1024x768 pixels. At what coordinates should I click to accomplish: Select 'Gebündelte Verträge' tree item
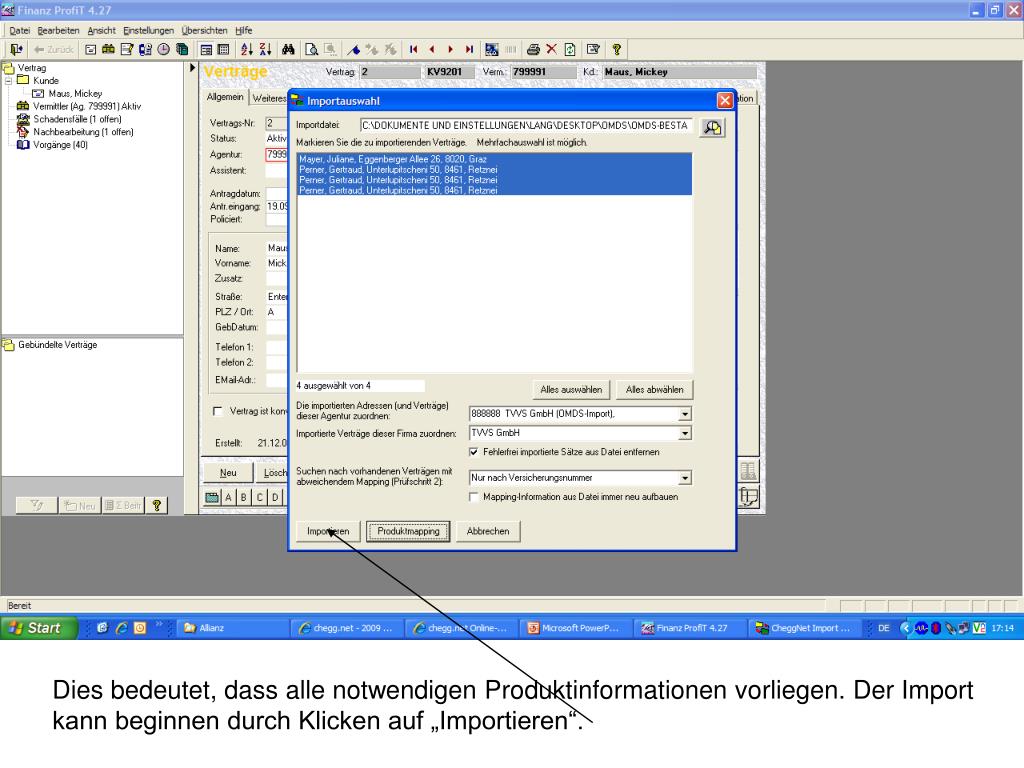tap(57, 345)
